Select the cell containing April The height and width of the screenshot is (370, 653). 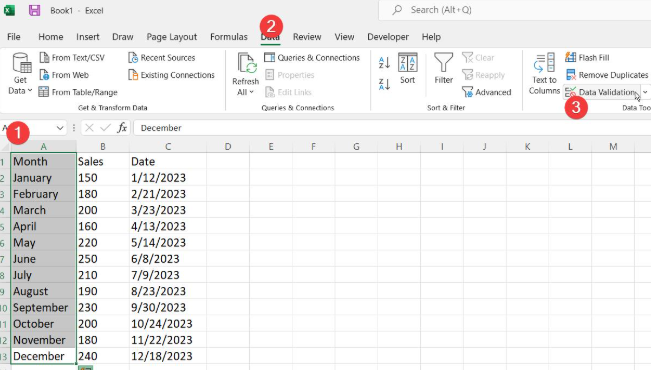(43, 226)
